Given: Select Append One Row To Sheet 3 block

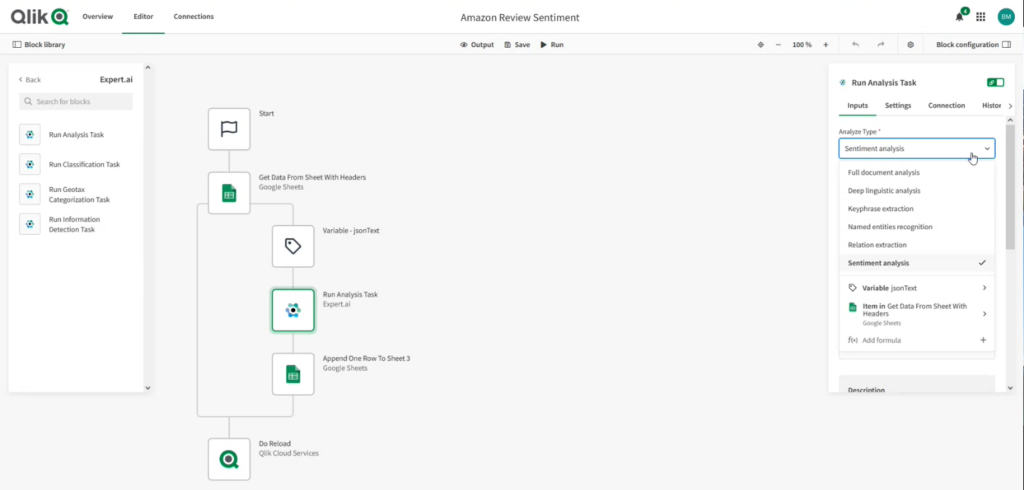Looking at the screenshot, I should (293, 374).
